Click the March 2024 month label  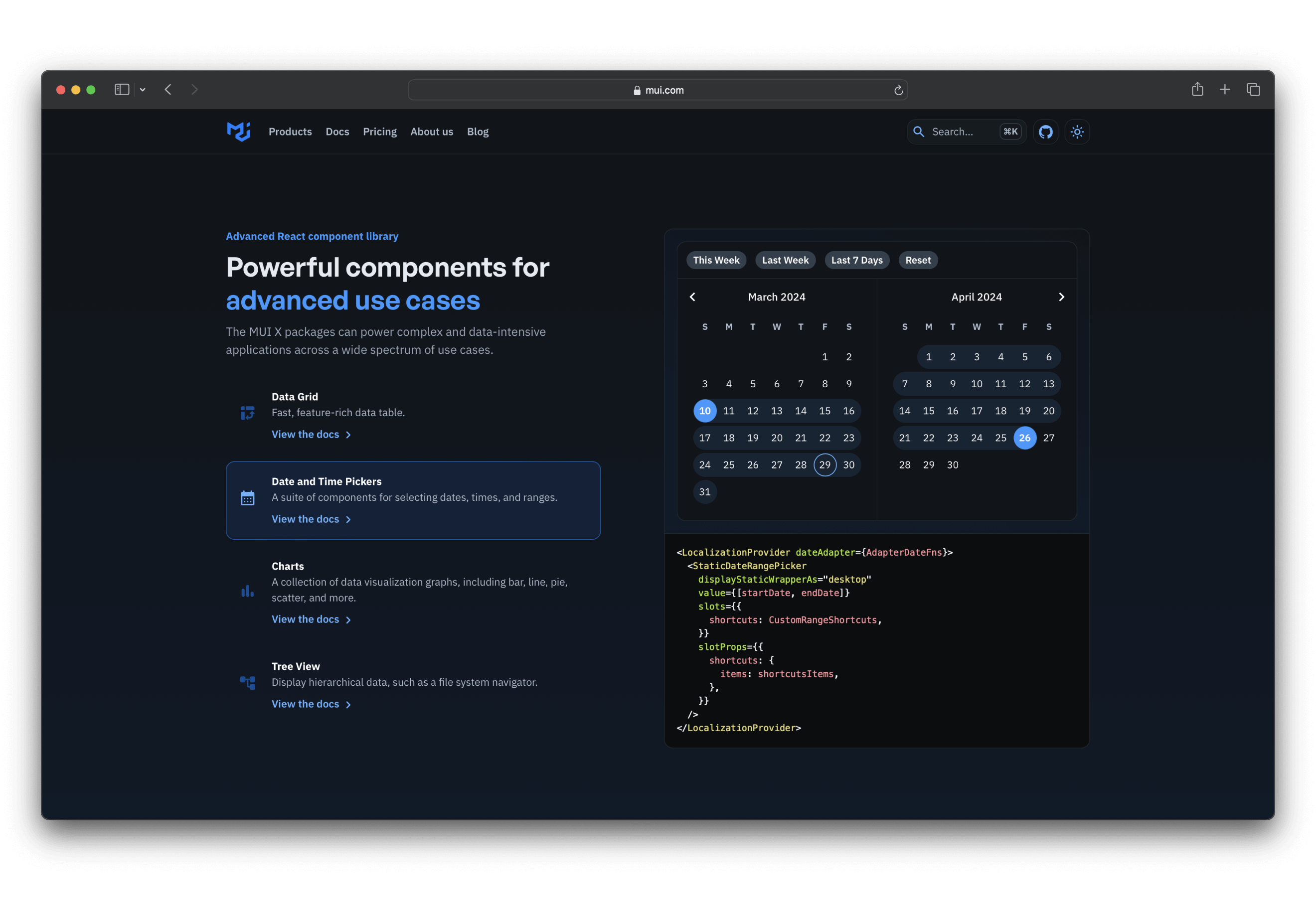777,297
